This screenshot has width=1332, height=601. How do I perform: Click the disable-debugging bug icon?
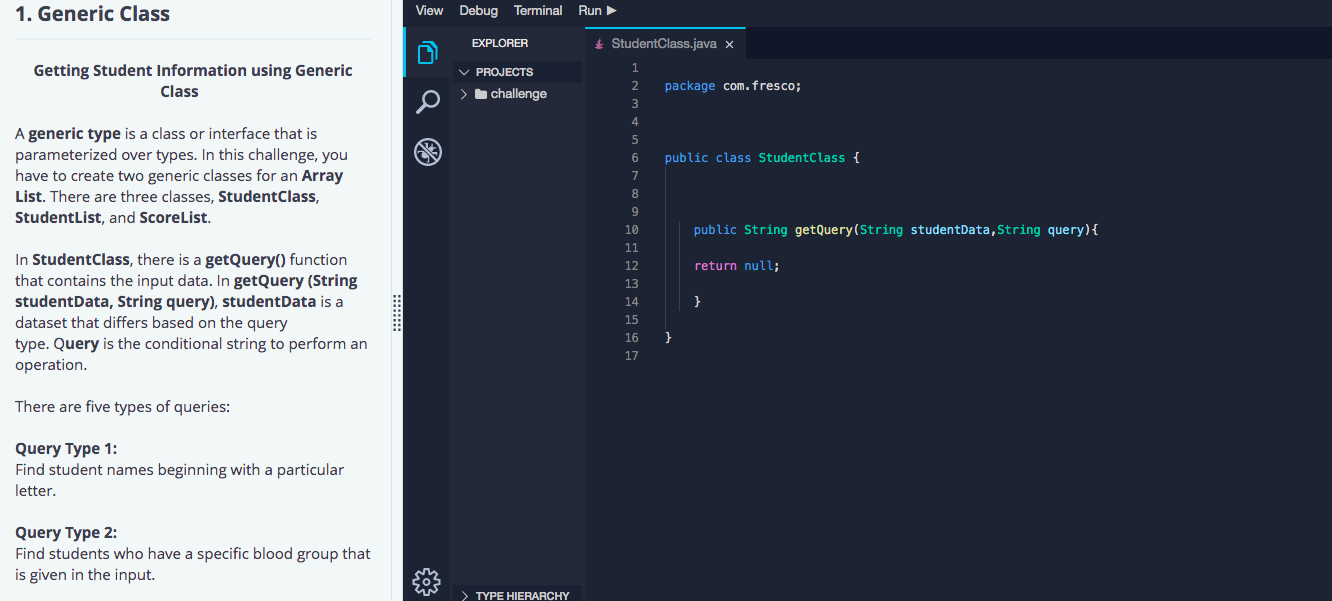(427, 151)
